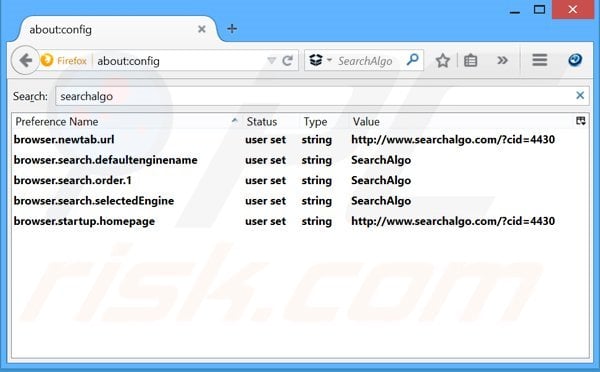Go back with the Back arrow button
The width and height of the screenshot is (600, 372).
25,60
